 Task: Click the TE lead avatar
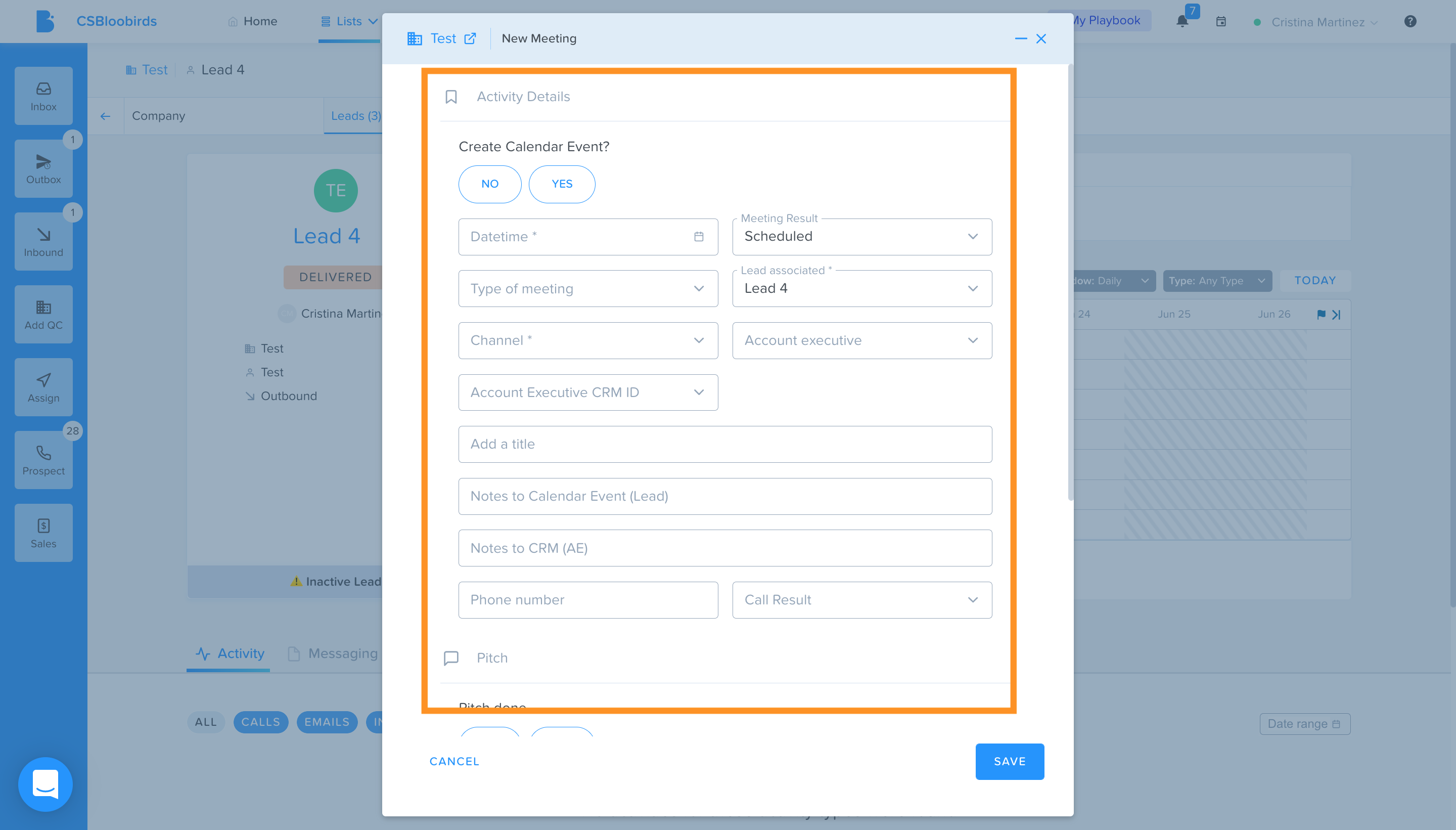click(x=336, y=190)
